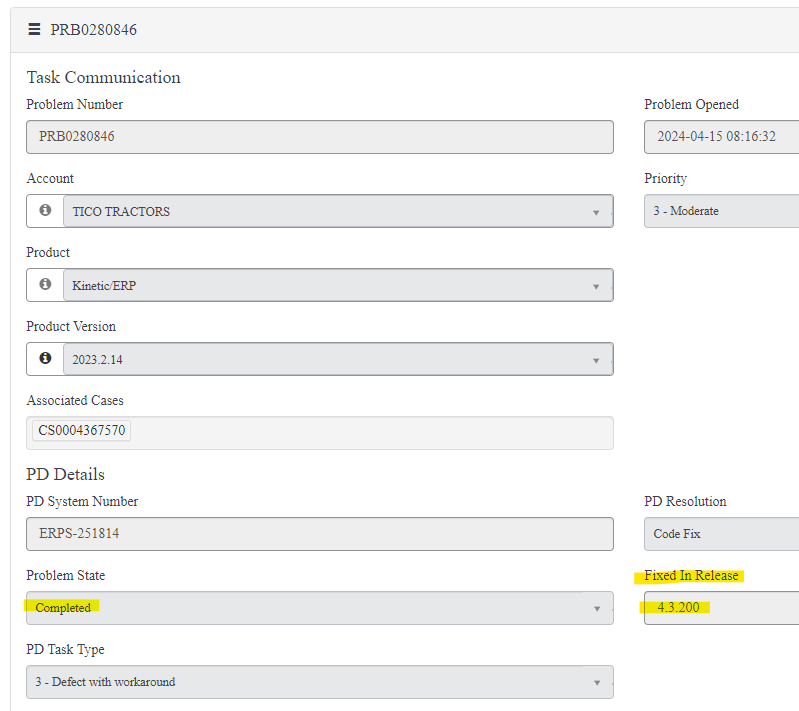Open the Product dropdown showing Kinetic/ERP

coord(596,286)
